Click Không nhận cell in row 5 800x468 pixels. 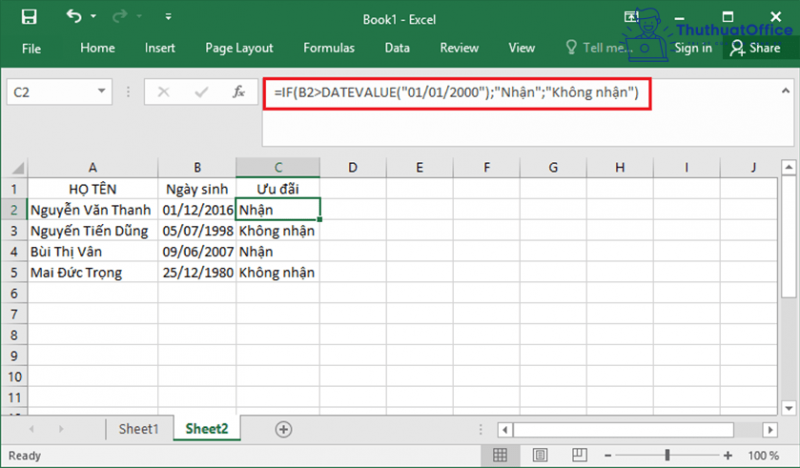pyautogui.click(x=278, y=273)
